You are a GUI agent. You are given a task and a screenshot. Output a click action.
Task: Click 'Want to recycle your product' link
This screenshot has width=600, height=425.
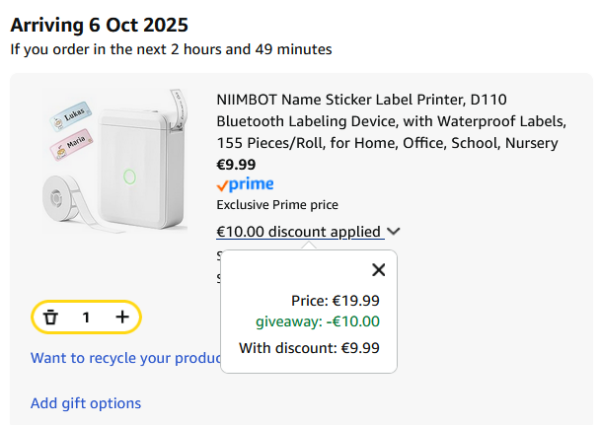click(x=125, y=358)
